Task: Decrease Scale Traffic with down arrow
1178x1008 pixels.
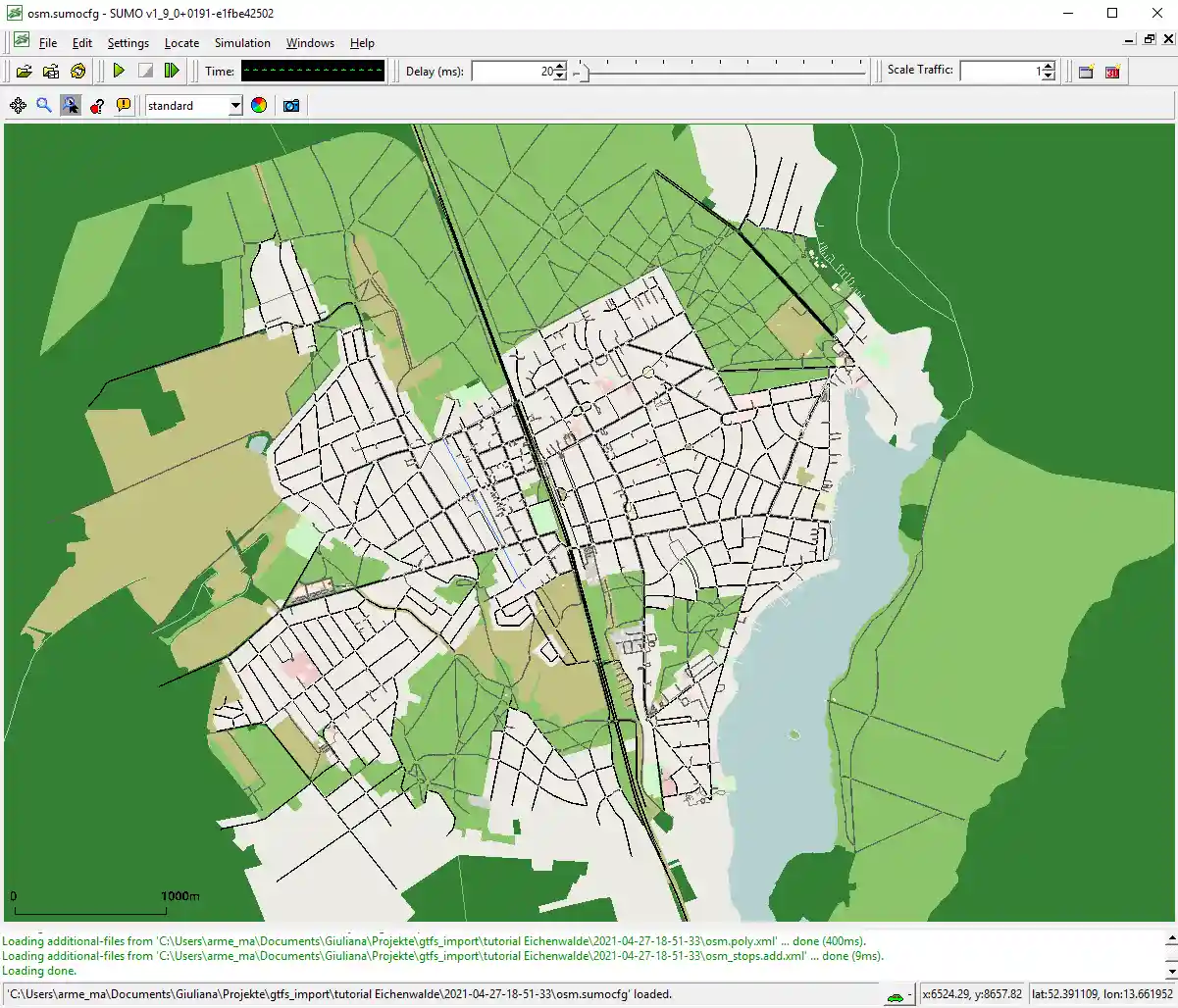Action: tap(1049, 76)
